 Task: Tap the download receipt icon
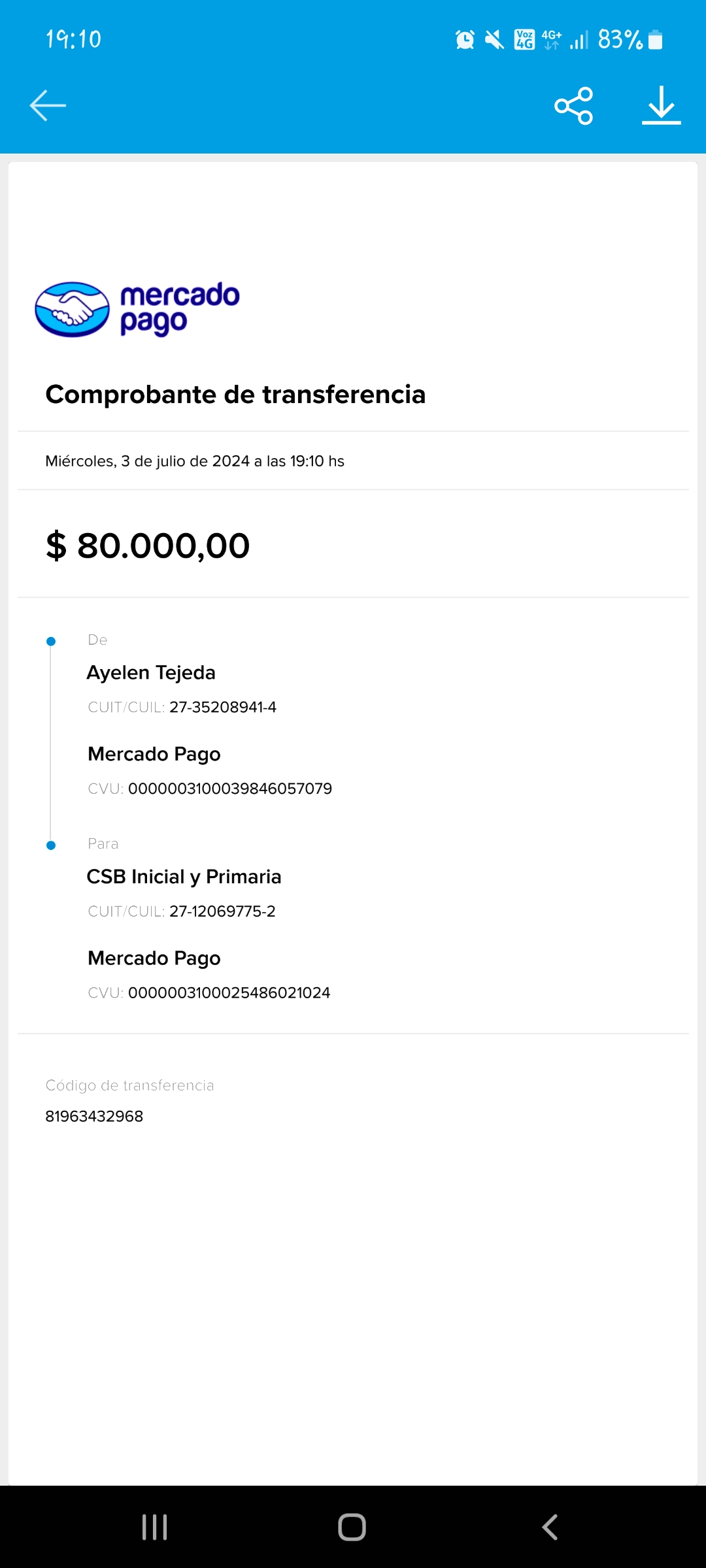[661, 105]
